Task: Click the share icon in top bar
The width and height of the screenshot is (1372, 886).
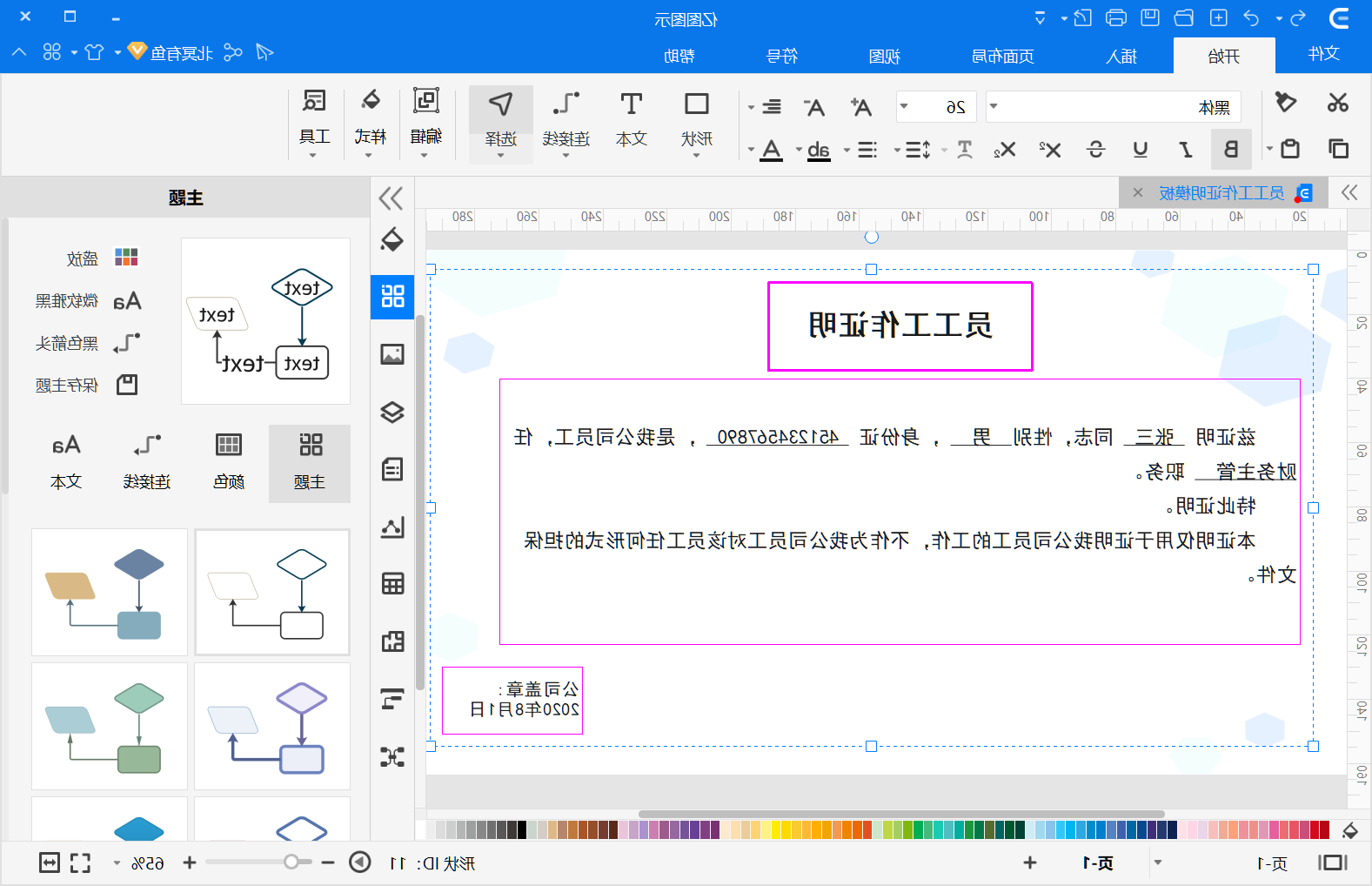Action: 232,52
